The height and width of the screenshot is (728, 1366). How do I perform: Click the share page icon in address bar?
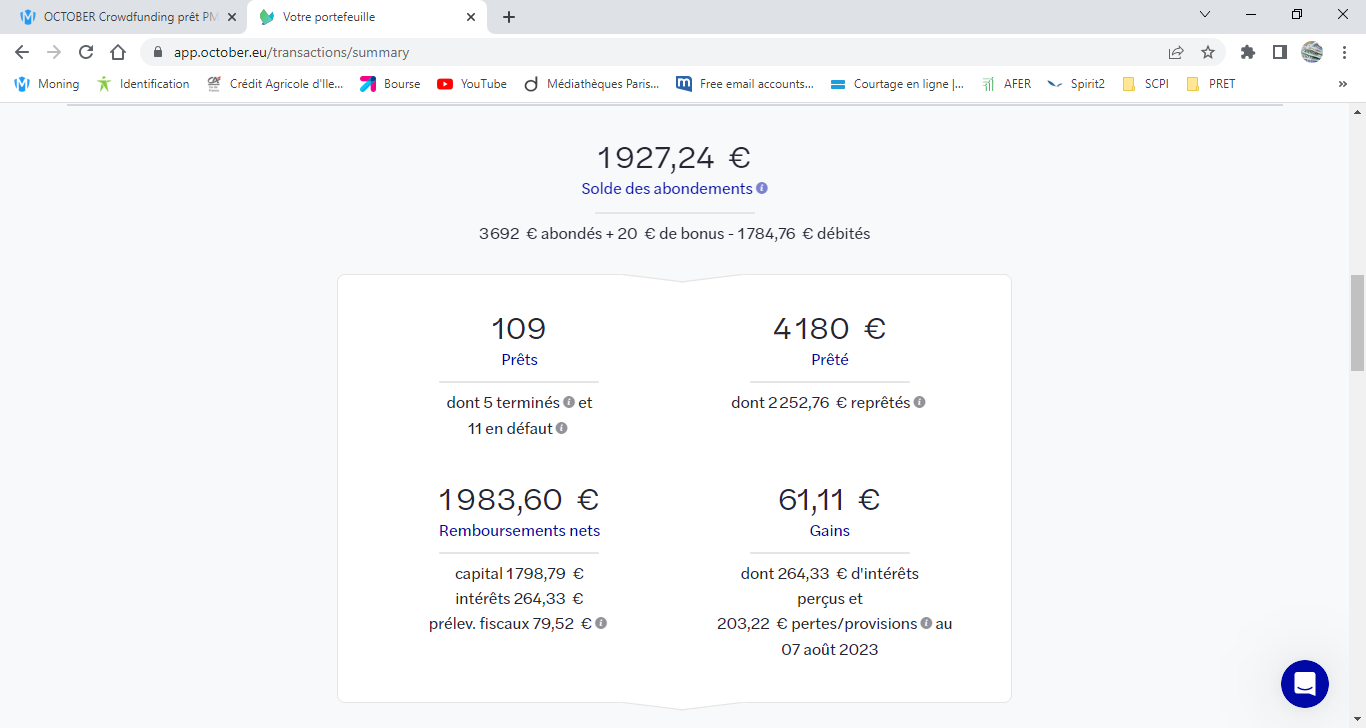1176,52
